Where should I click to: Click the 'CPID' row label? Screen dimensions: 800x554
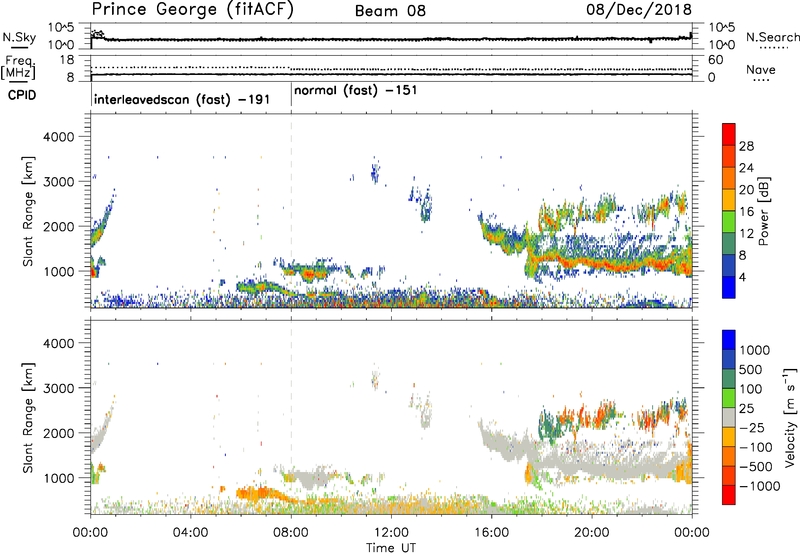tap(22, 95)
